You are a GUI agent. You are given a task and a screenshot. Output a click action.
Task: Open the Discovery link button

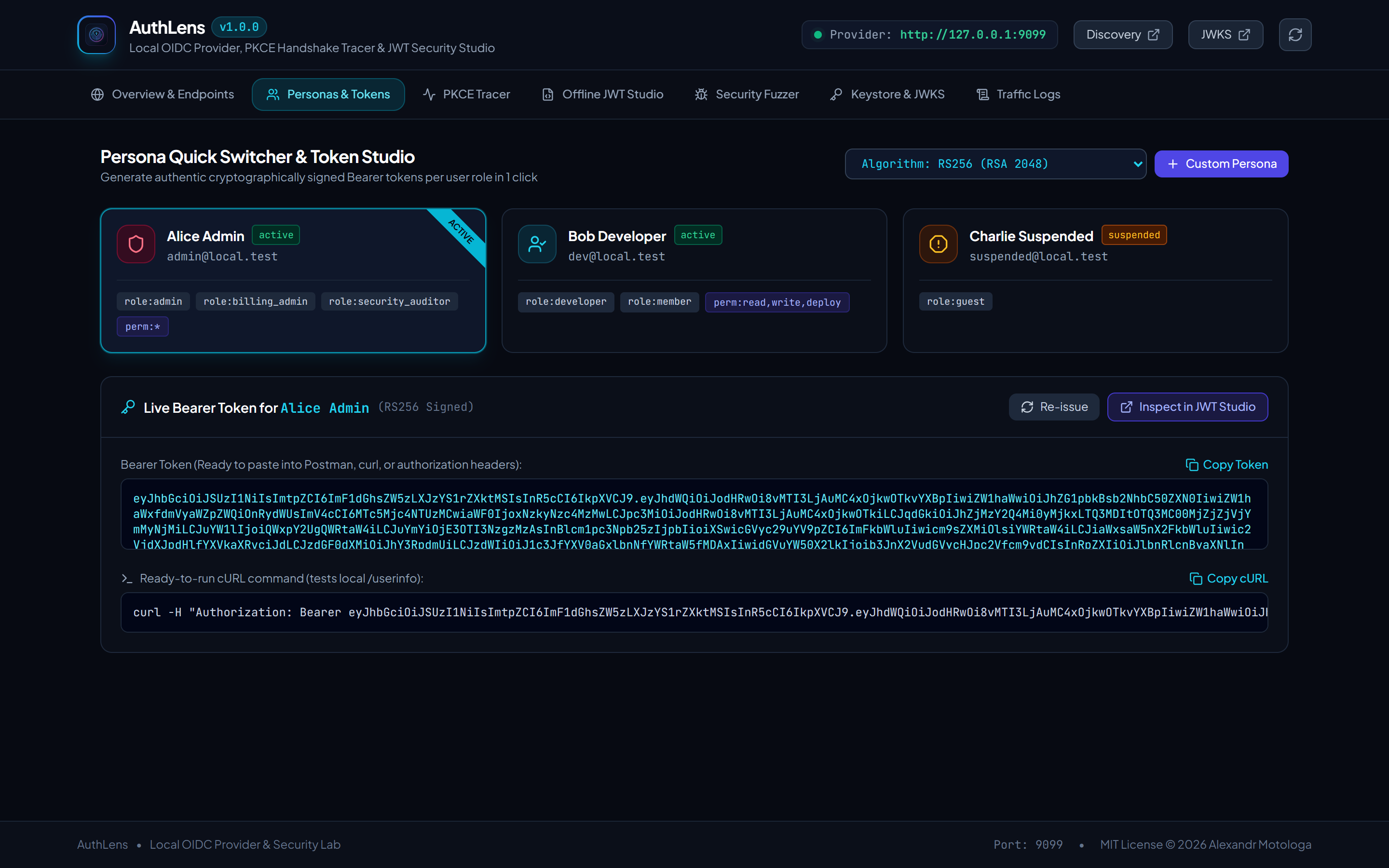1123,35
